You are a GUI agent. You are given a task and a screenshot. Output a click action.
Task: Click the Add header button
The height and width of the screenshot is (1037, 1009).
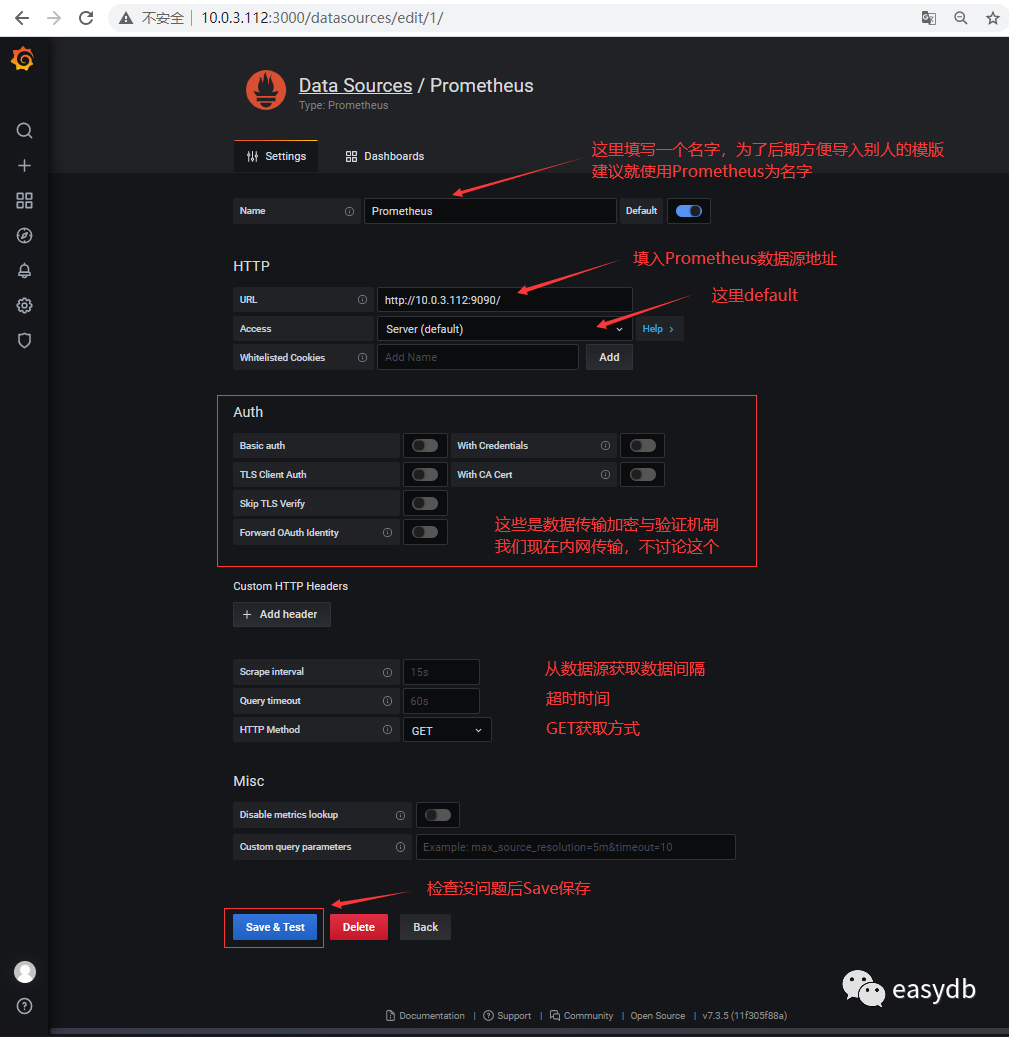tap(282, 614)
